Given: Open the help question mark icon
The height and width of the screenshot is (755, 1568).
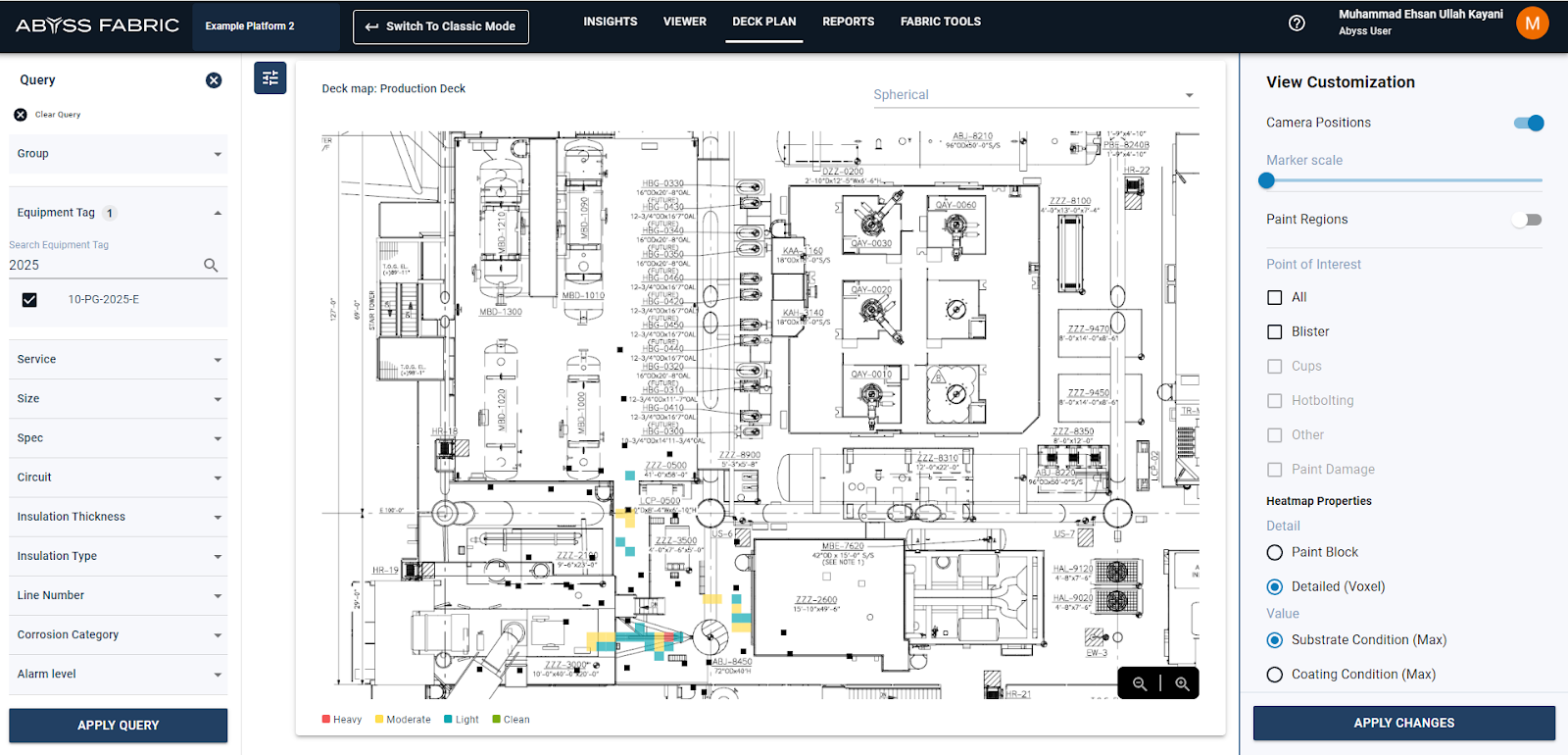Looking at the screenshot, I should tap(1297, 24).
